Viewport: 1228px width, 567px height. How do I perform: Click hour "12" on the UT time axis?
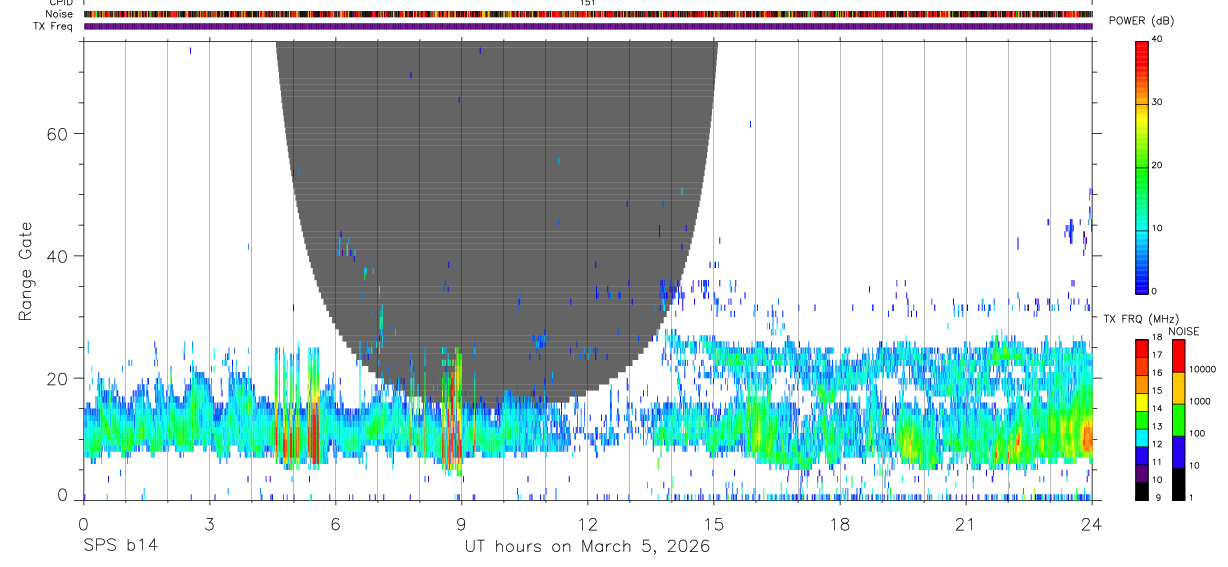click(x=588, y=524)
